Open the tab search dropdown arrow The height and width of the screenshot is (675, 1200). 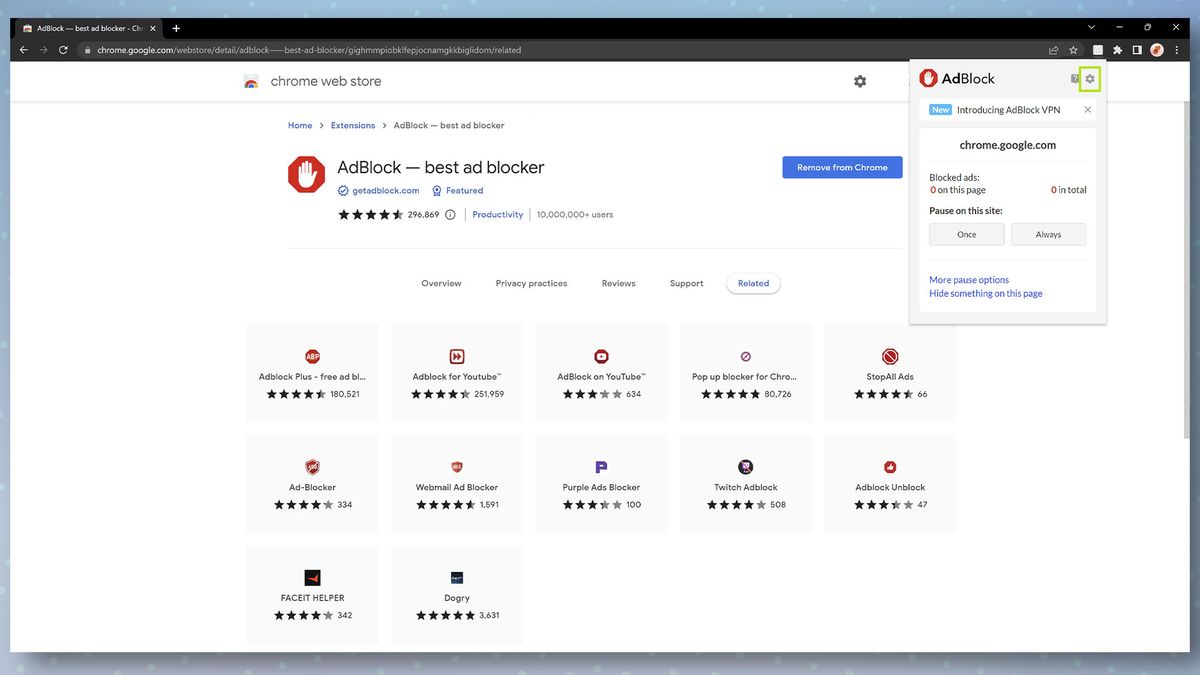point(1091,27)
